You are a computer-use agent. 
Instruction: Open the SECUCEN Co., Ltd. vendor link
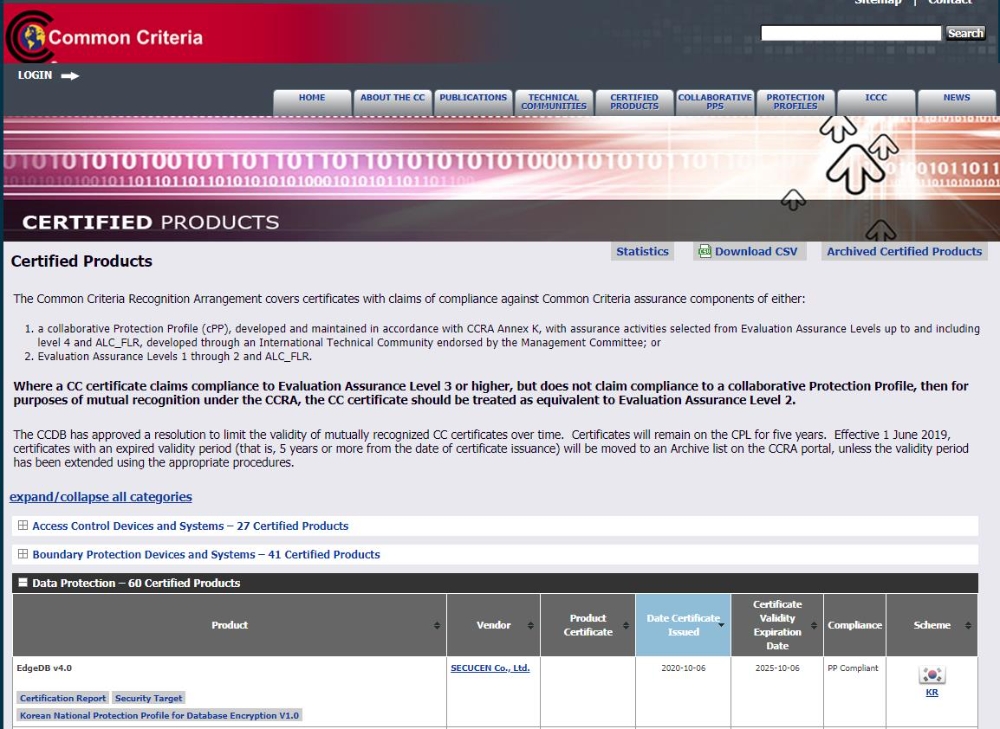coord(490,668)
